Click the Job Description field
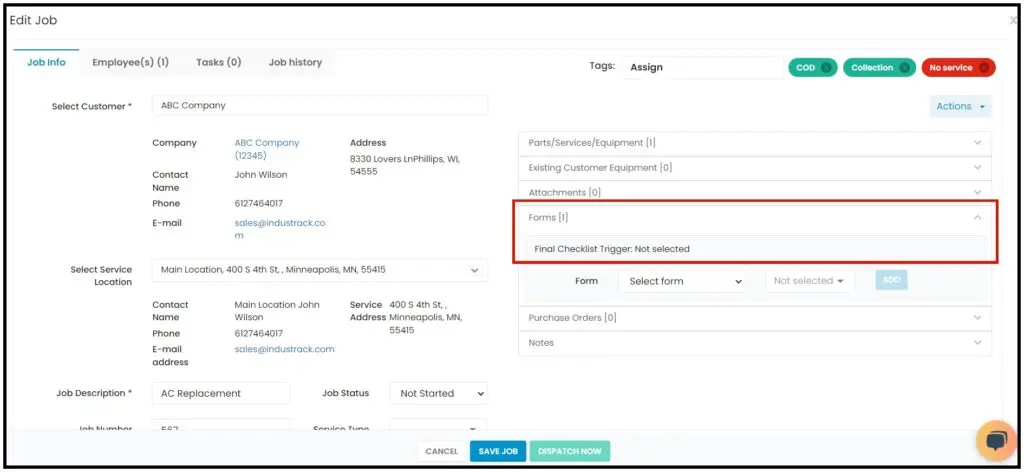1024x472 pixels. tap(221, 394)
